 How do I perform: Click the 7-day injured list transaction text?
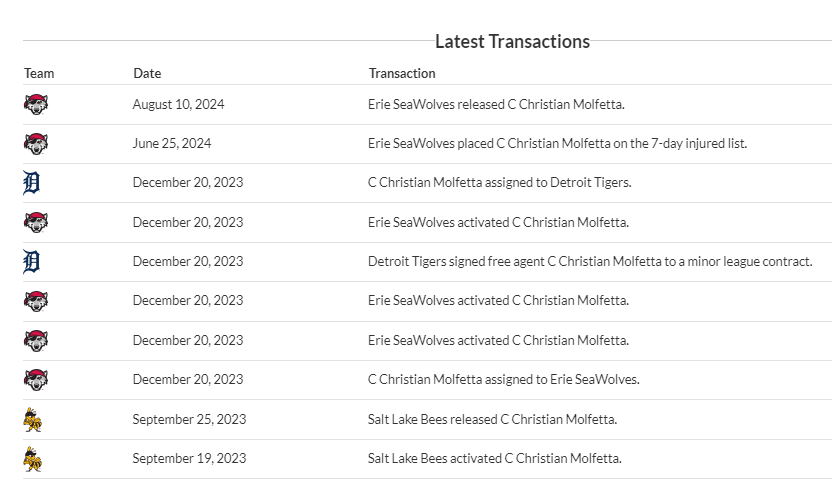(557, 143)
